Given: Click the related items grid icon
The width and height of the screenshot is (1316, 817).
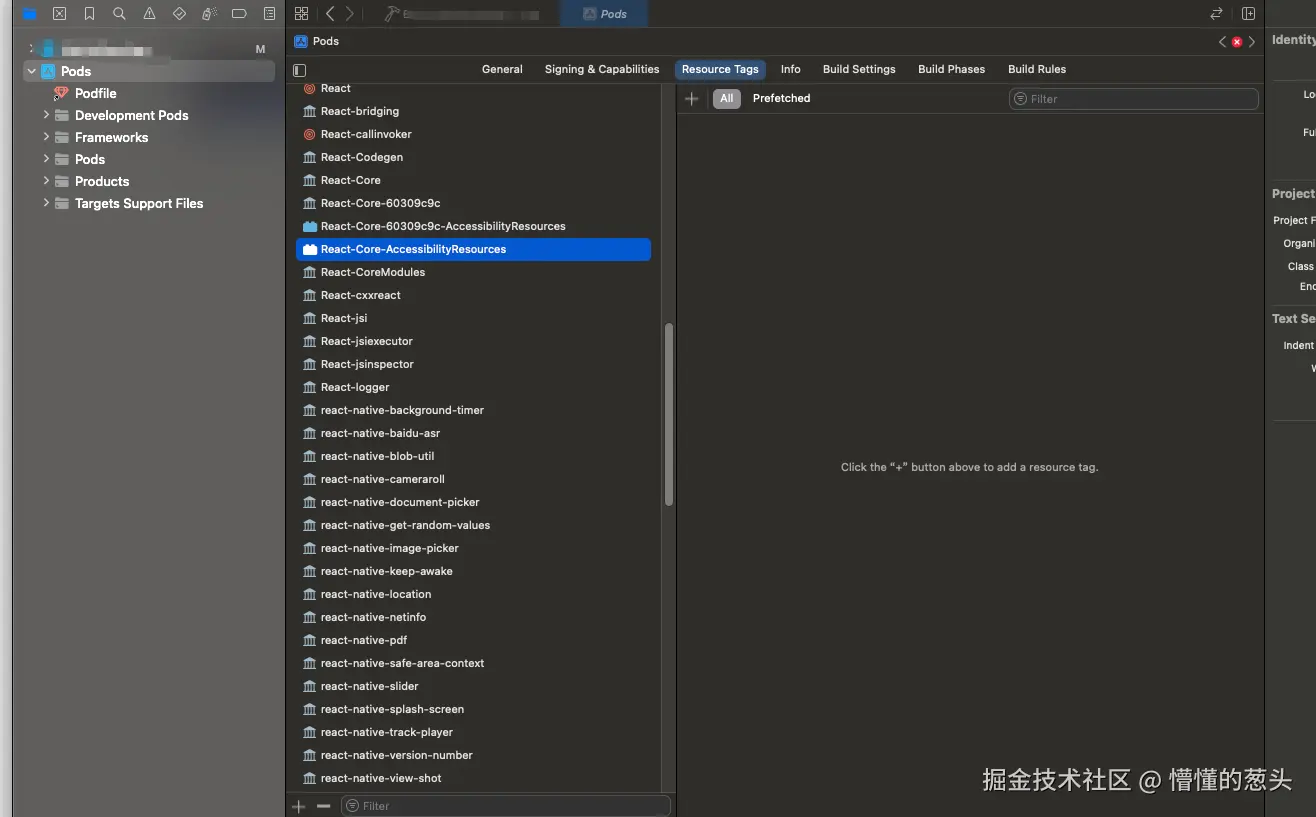Looking at the screenshot, I should coord(301,14).
